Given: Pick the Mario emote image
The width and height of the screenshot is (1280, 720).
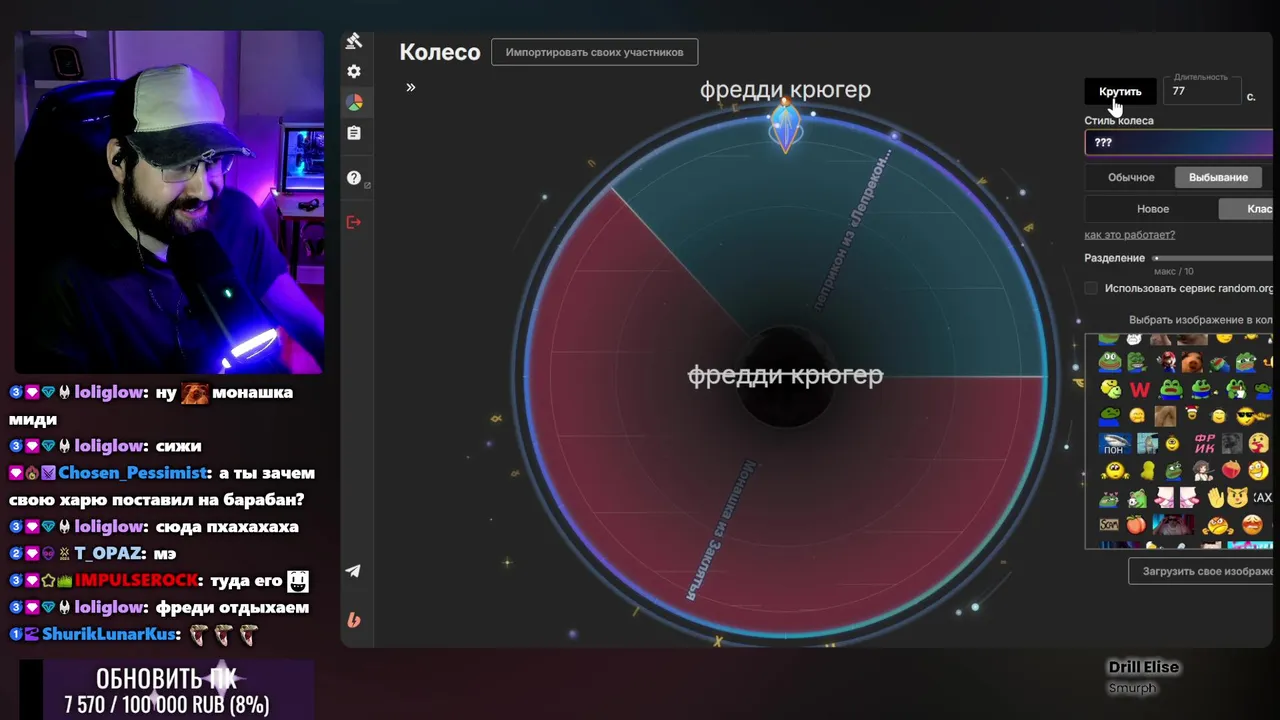Looking at the screenshot, I should coord(1166,362).
